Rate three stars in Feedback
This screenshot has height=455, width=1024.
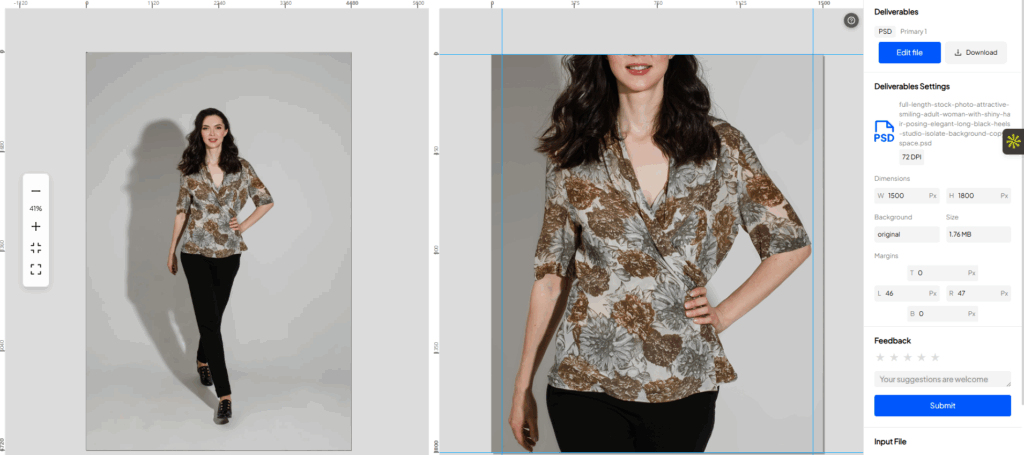point(907,357)
